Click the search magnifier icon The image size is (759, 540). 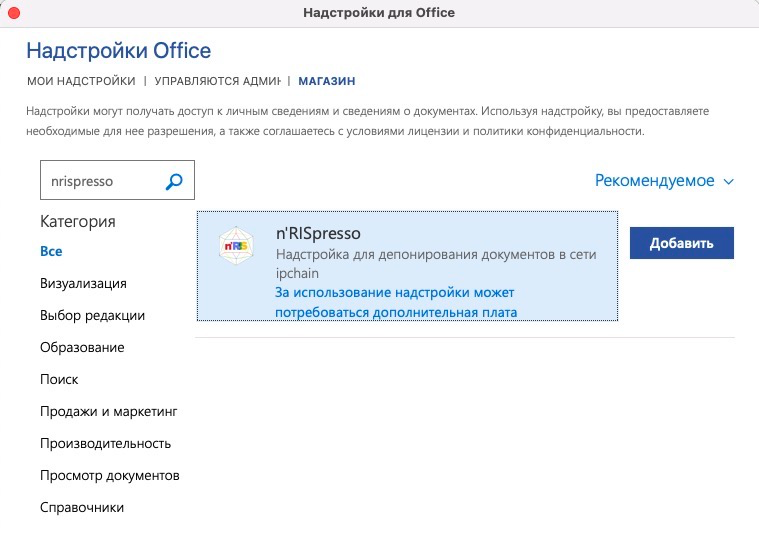[174, 181]
